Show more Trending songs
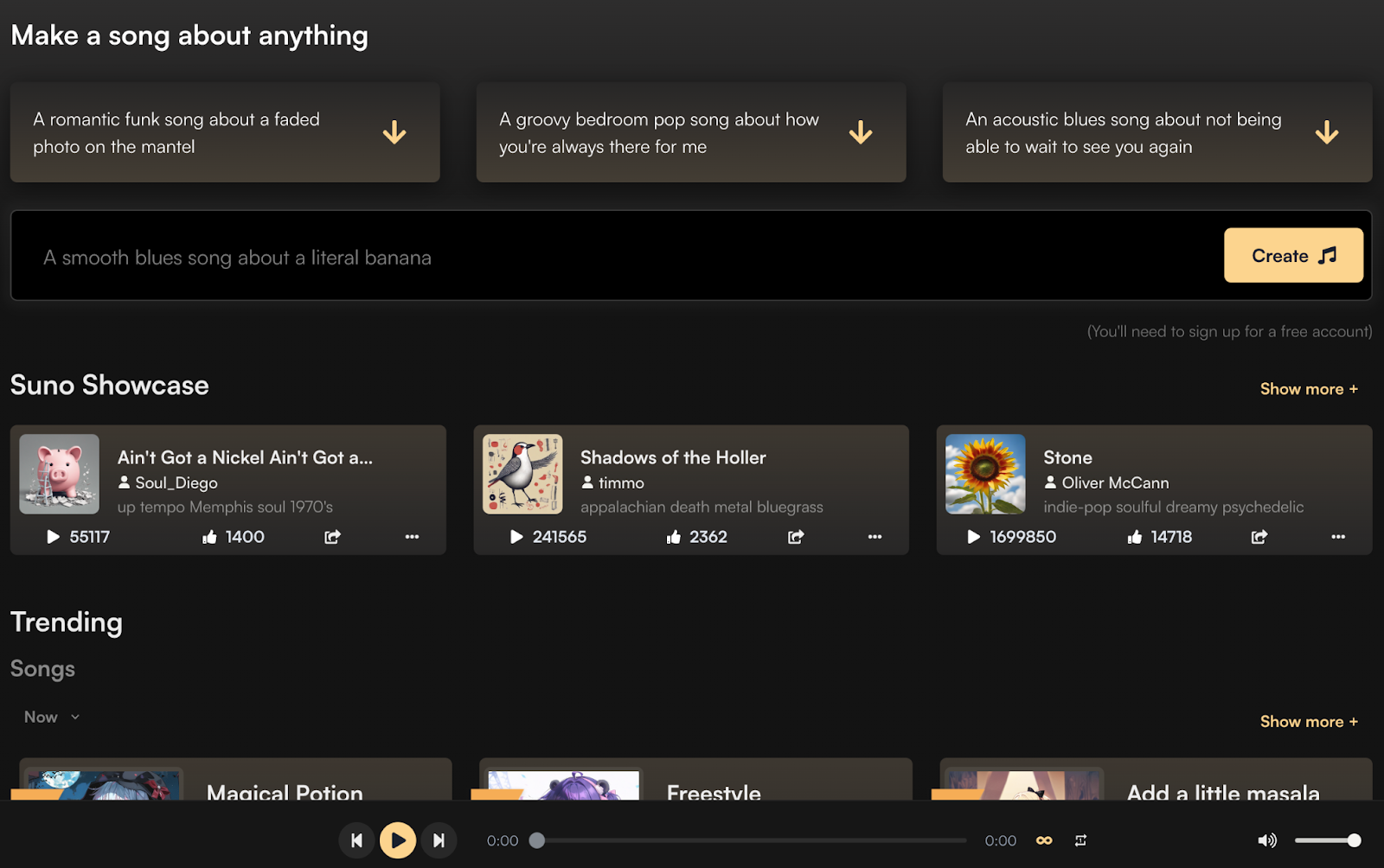The height and width of the screenshot is (868, 1384). coord(1308,722)
